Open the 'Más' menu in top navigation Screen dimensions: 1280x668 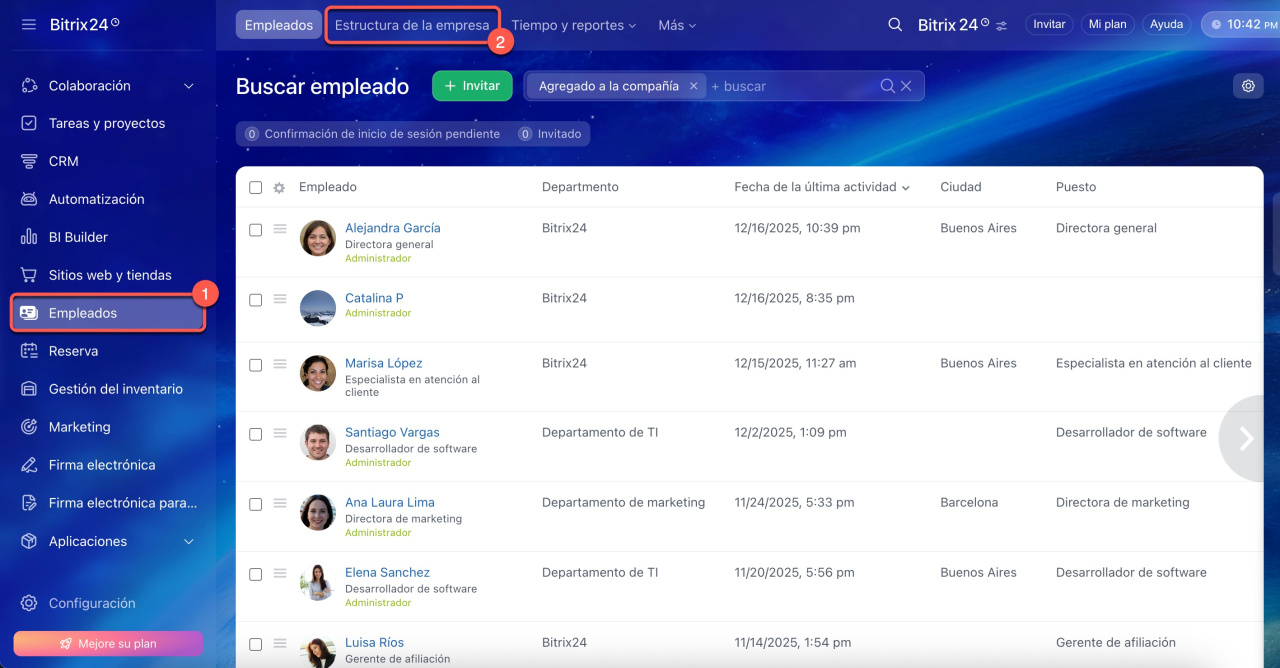coord(677,25)
